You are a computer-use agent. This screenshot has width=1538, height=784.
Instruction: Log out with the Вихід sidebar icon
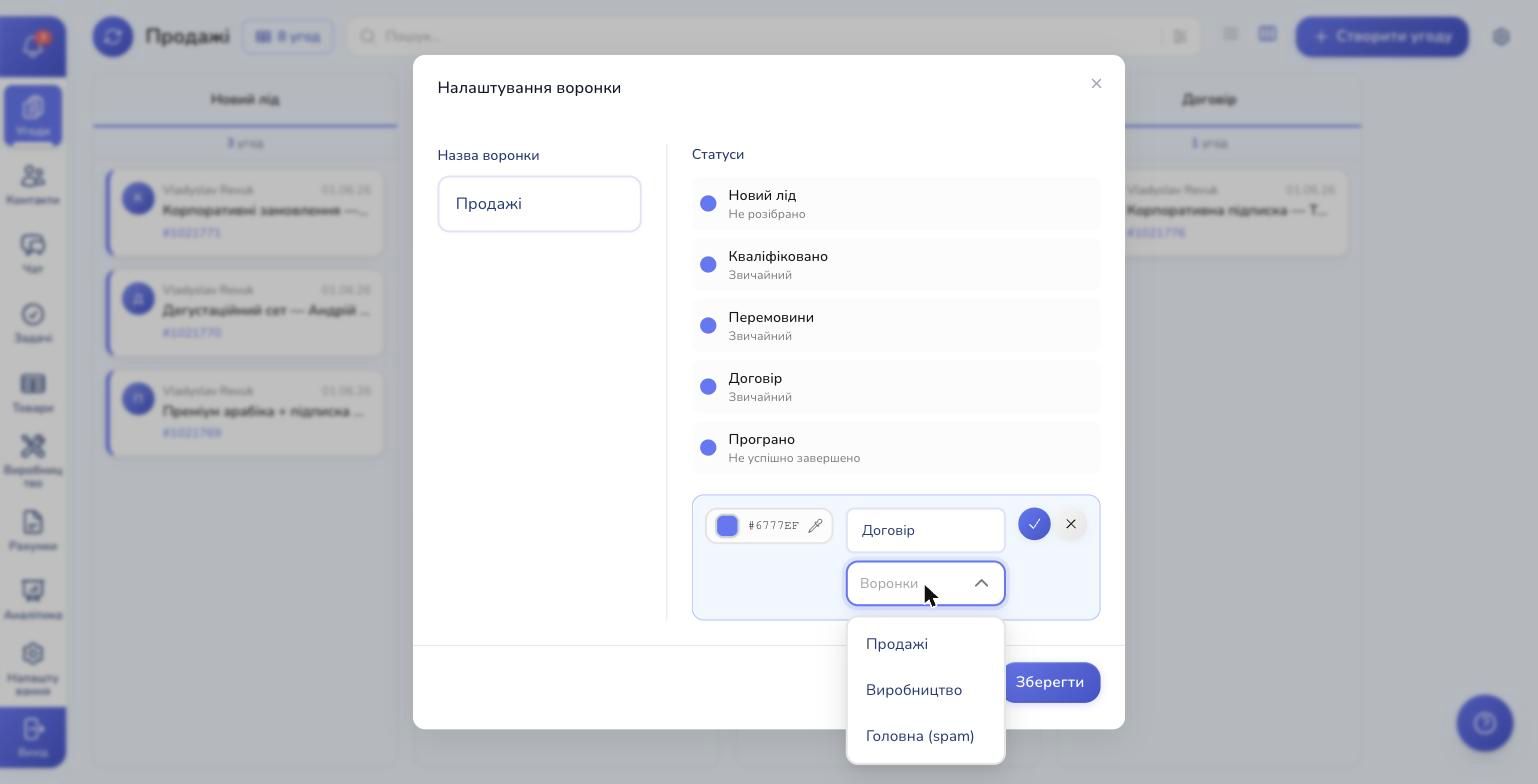click(33, 737)
